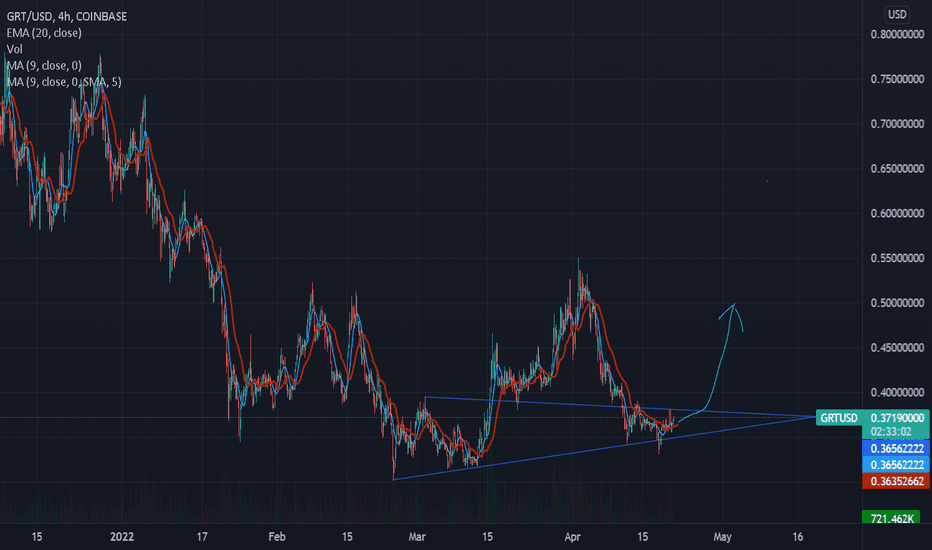This screenshot has width=932, height=550.
Task: Click the 2022 label on the time axis
Action: click(x=122, y=537)
